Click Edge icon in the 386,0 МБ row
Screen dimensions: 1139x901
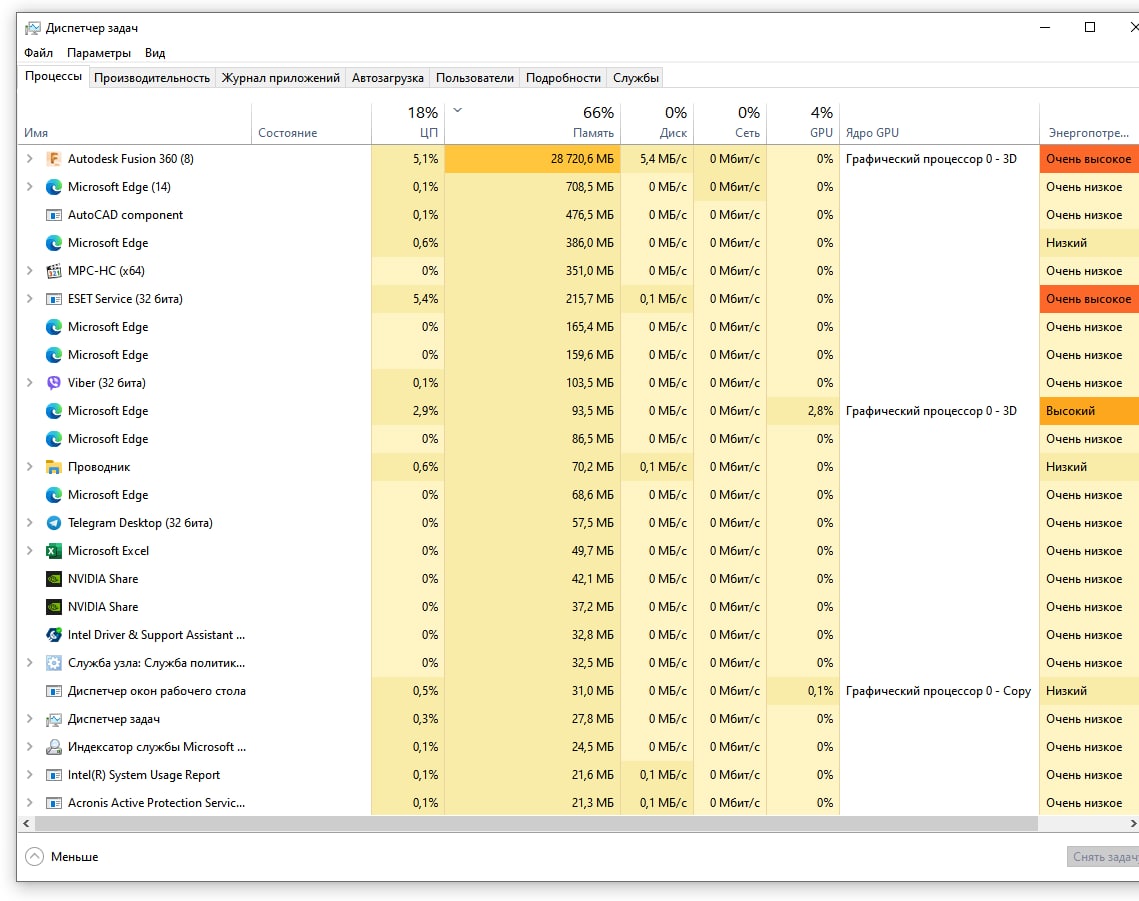[54, 243]
